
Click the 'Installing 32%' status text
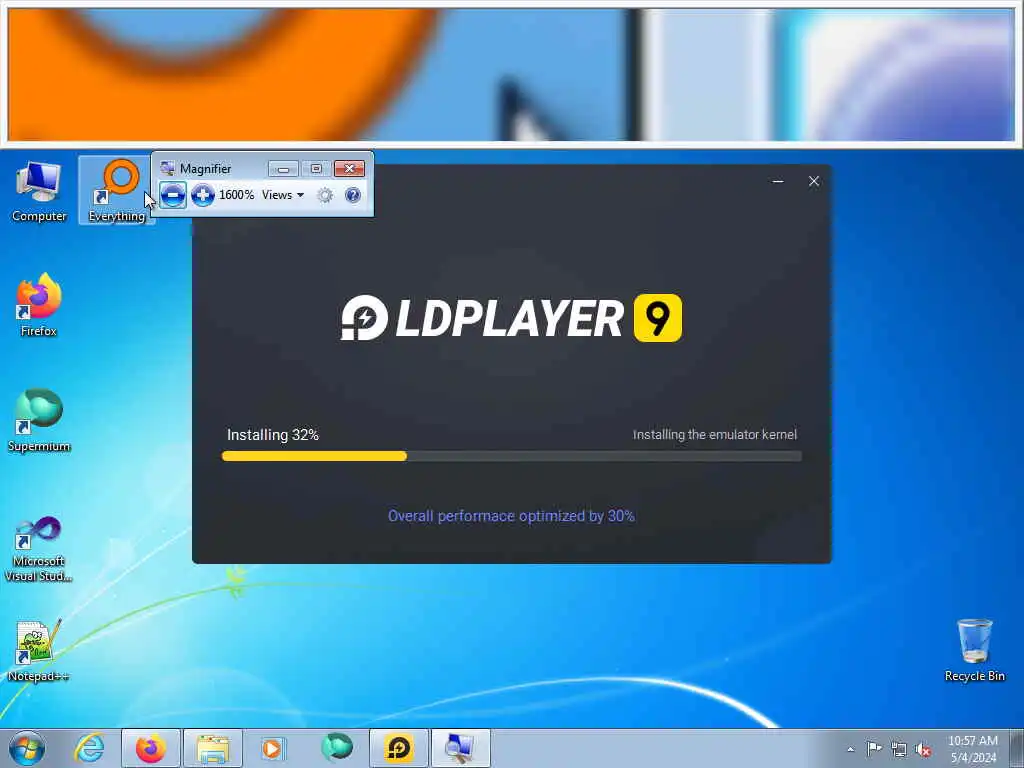(x=272, y=435)
